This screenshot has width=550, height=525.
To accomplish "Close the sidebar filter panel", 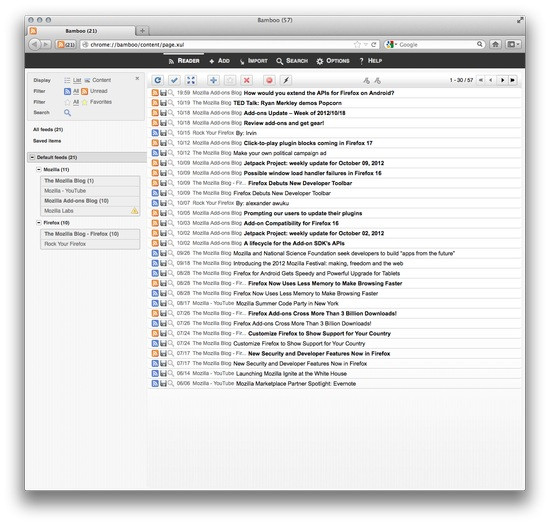I will coord(137,79).
